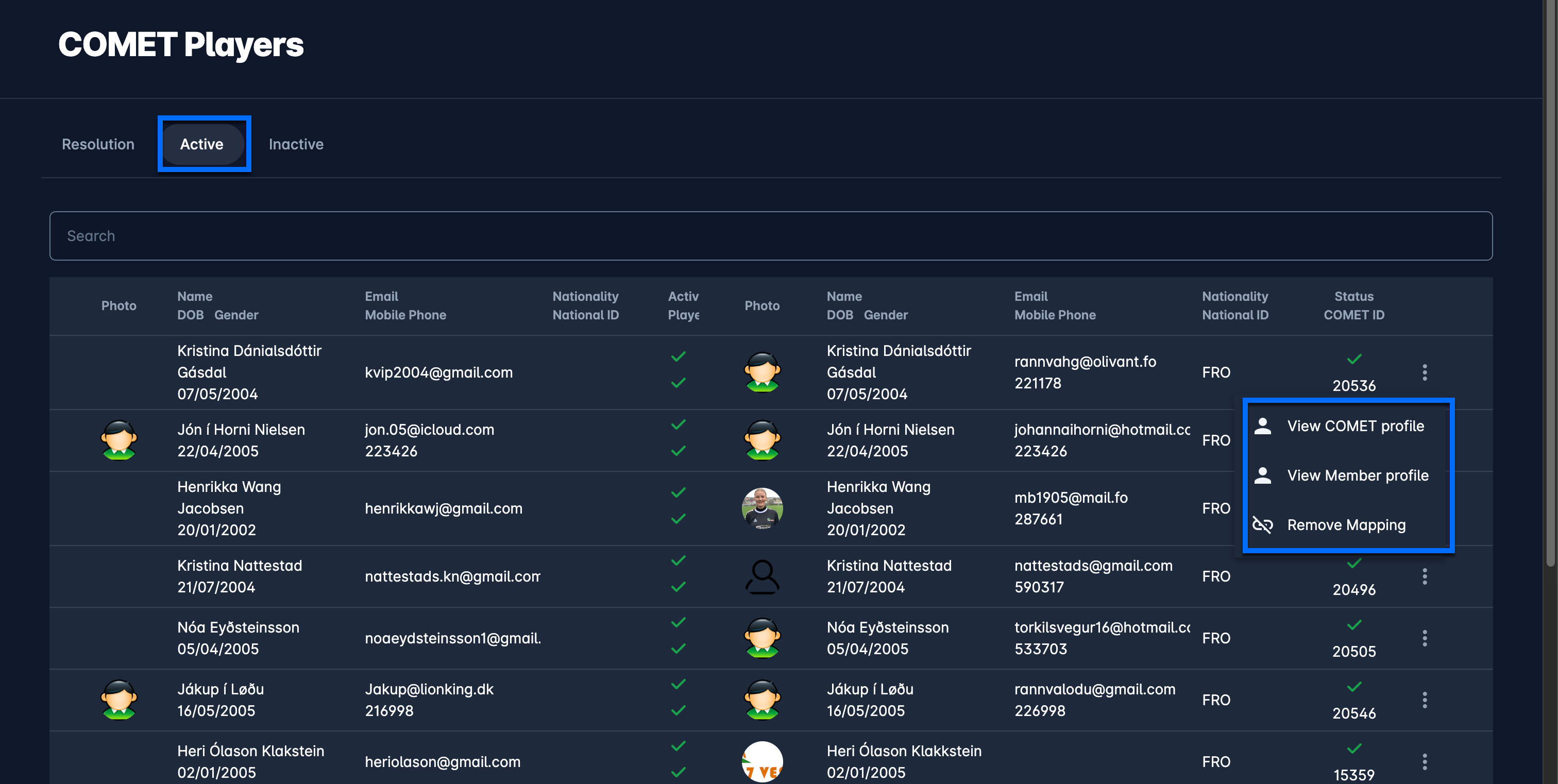Click Heri Ólason Klakkstein's COMET photo
This screenshot has height=784, width=1558.
762,762
